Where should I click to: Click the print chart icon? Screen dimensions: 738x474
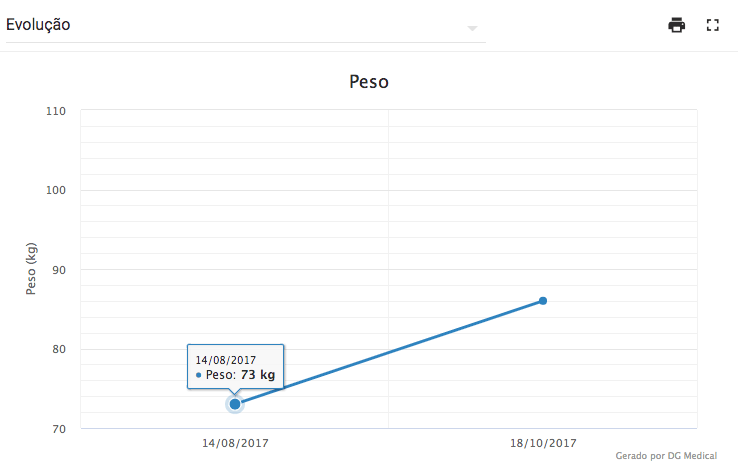click(x=677, y=25)
